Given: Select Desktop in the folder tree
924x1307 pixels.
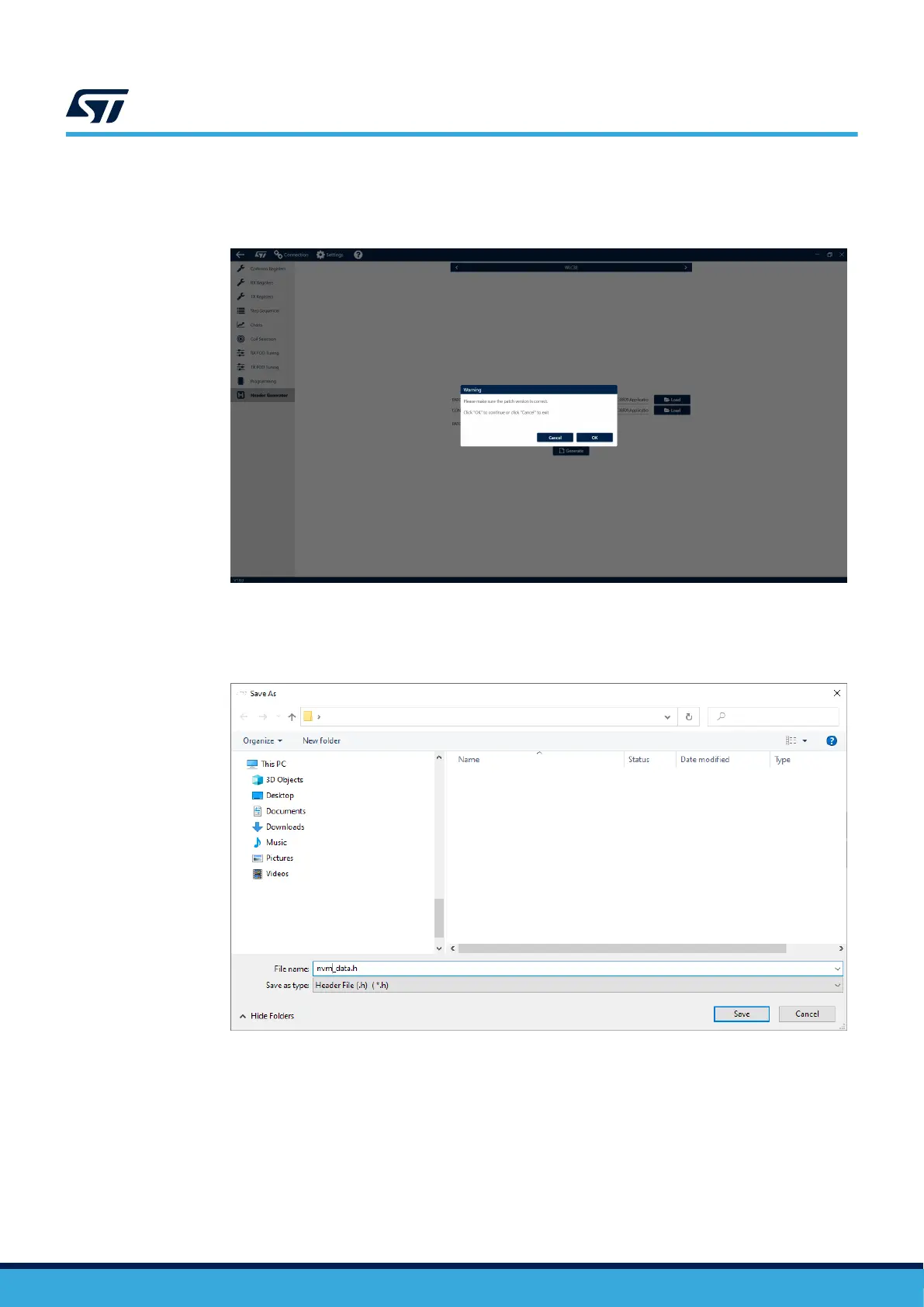Looking at the screenshot, I should [273, 796].
